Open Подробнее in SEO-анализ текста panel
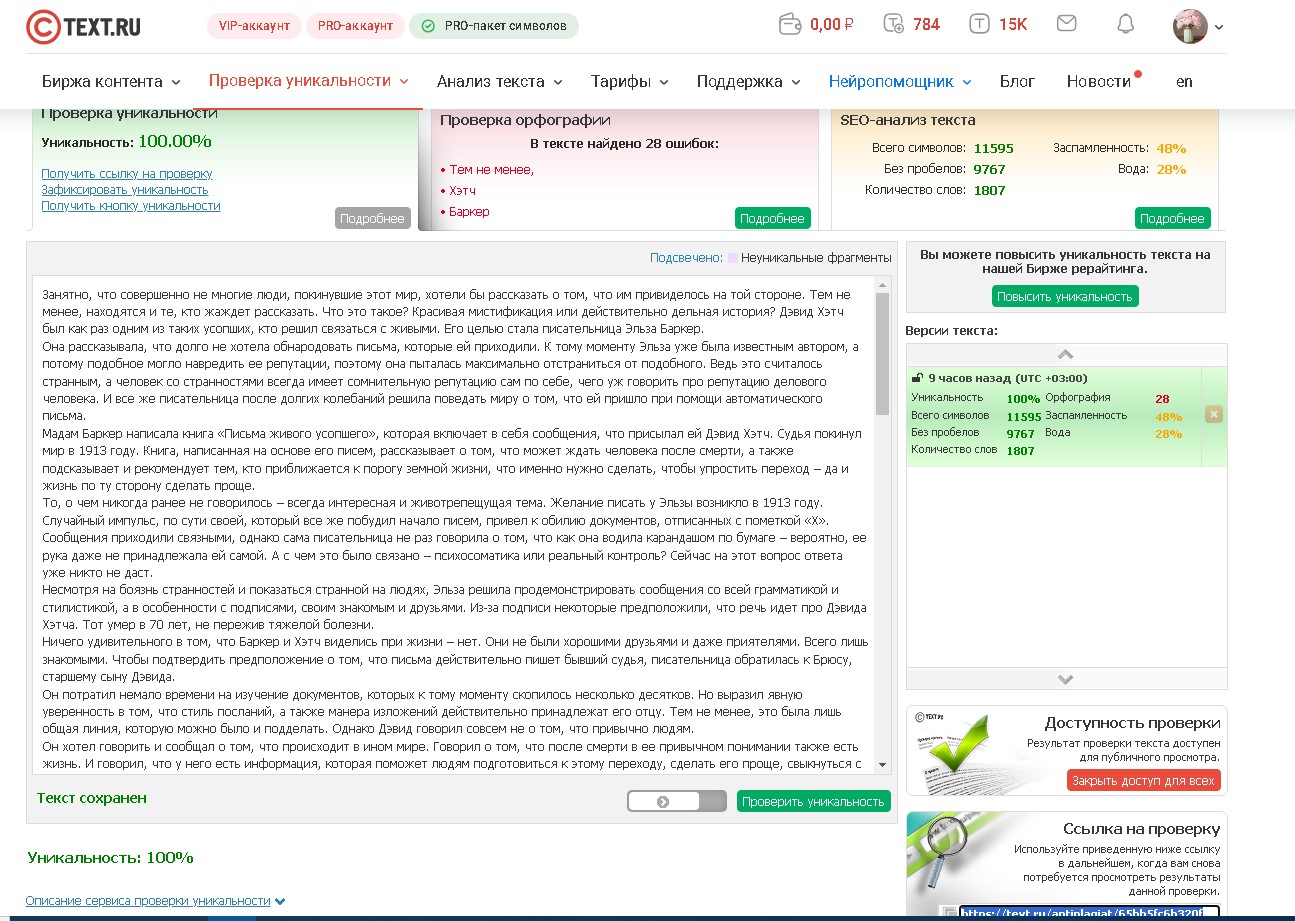Viewport: 1295px width, 921px height. (1172, 218)
